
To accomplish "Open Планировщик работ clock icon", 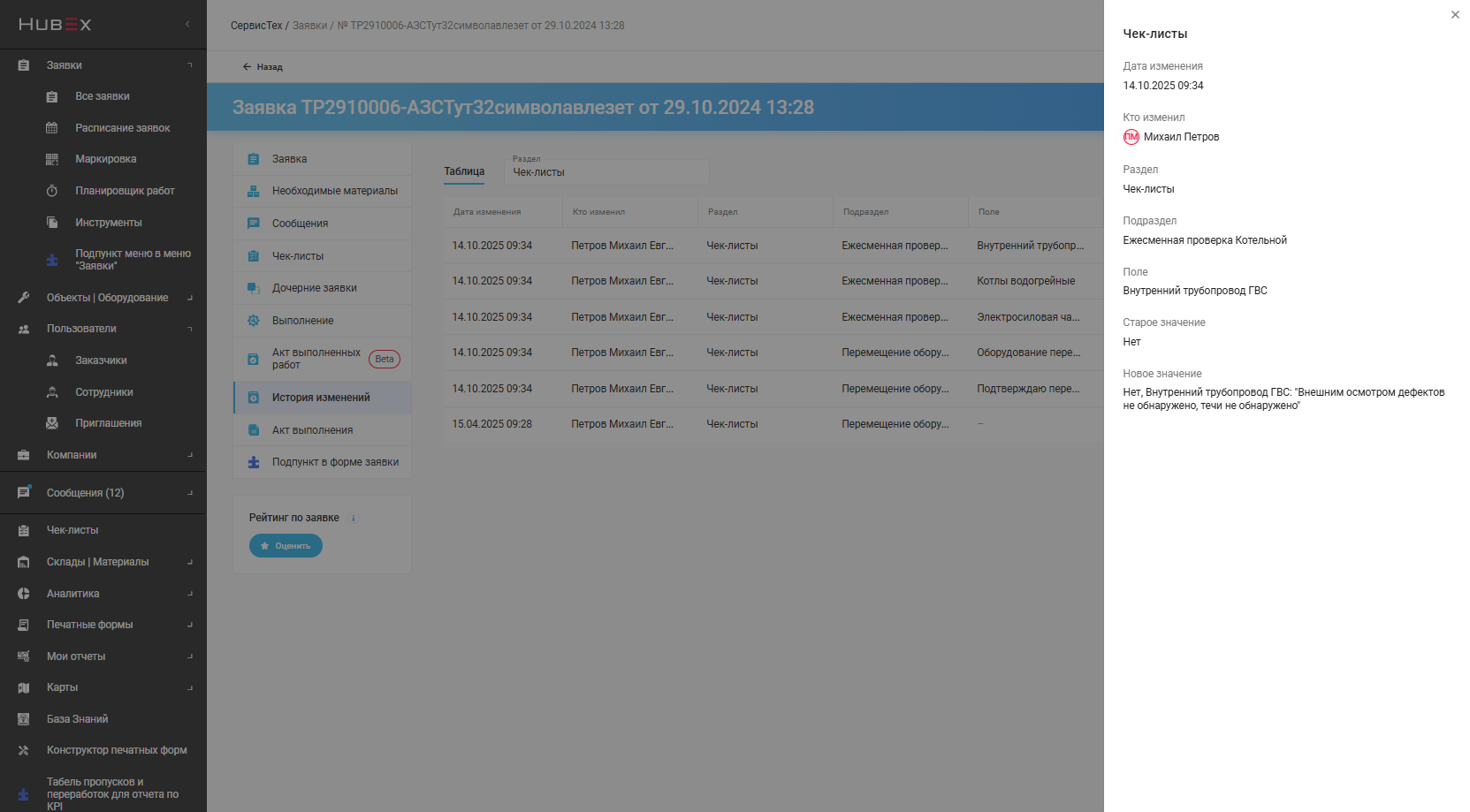I will [52, 191].
